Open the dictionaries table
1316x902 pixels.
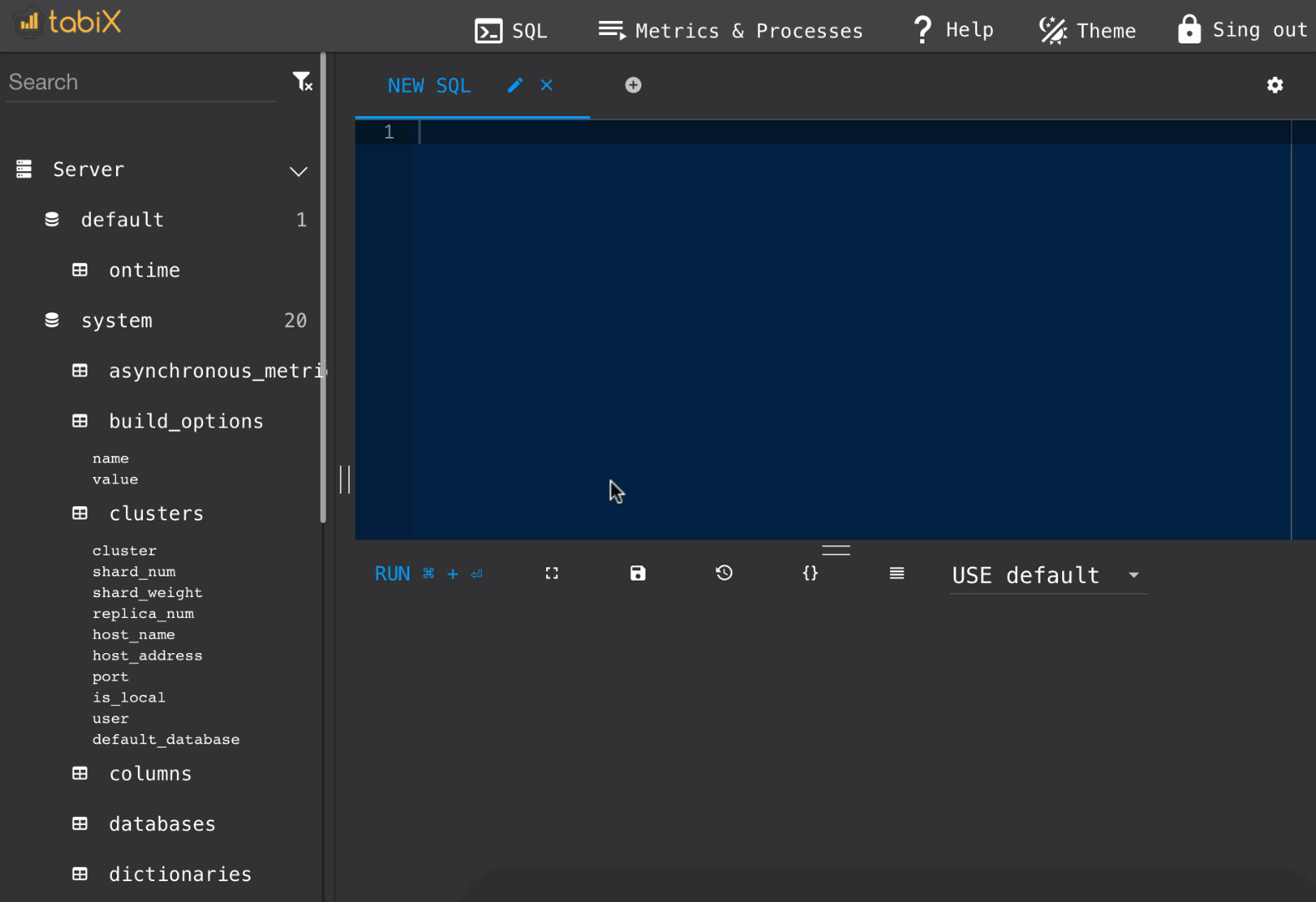click(x=180, y=874)
